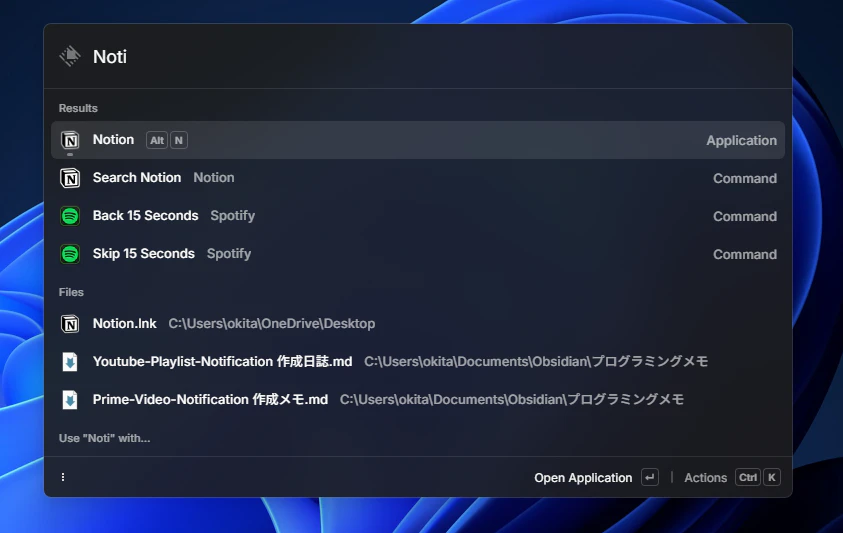
Task: Click the K key badge in footer
Action: (772, 477)
